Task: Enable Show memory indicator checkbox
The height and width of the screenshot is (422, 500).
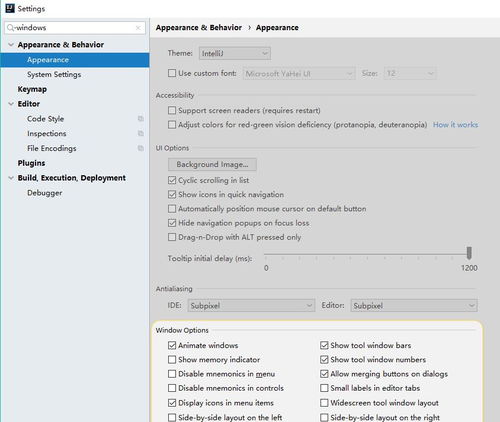Action: click(x=172, y=359)
